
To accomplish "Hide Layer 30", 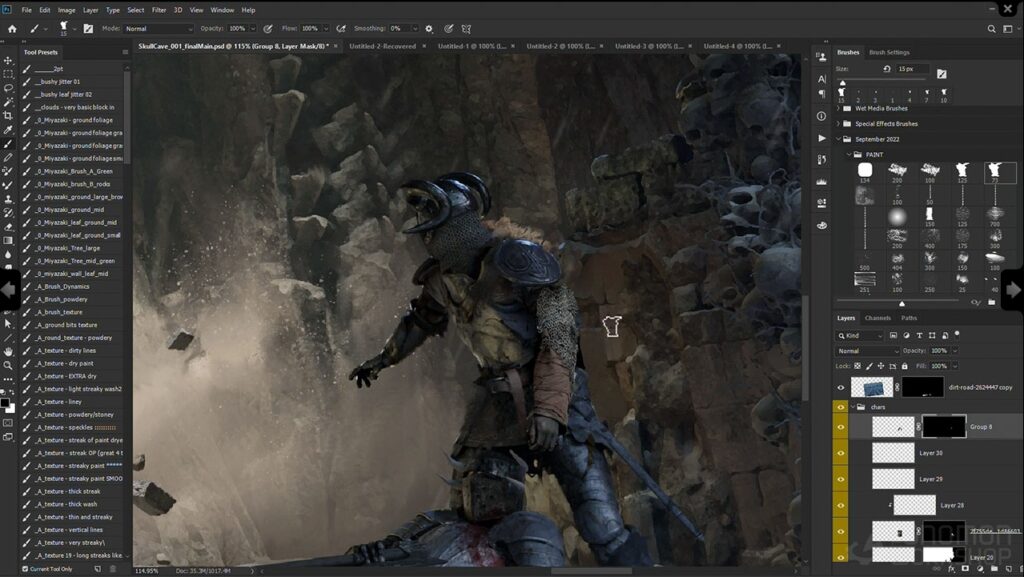I will tap(840, 453).
